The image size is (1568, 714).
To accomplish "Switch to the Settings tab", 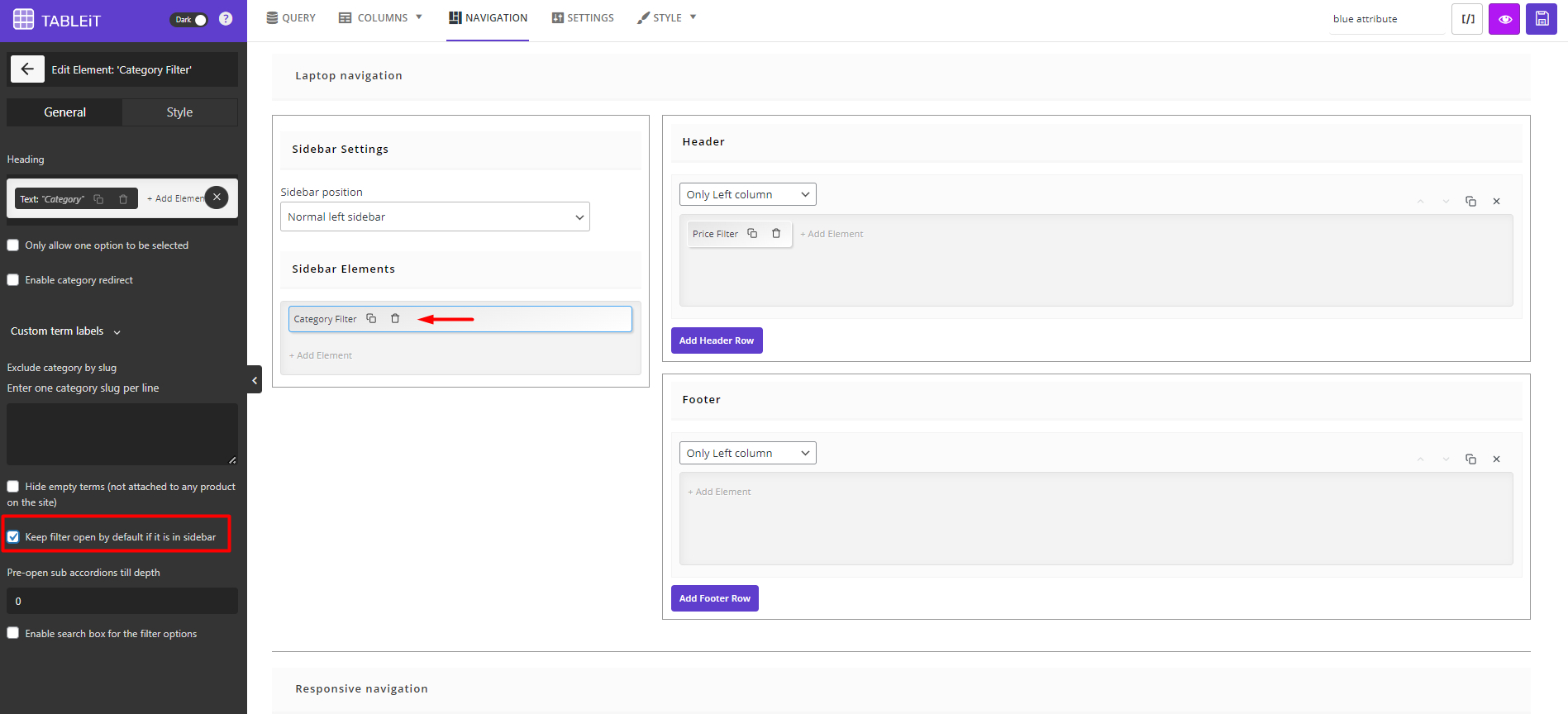I will pyautogui.click(x=583, y=18).
